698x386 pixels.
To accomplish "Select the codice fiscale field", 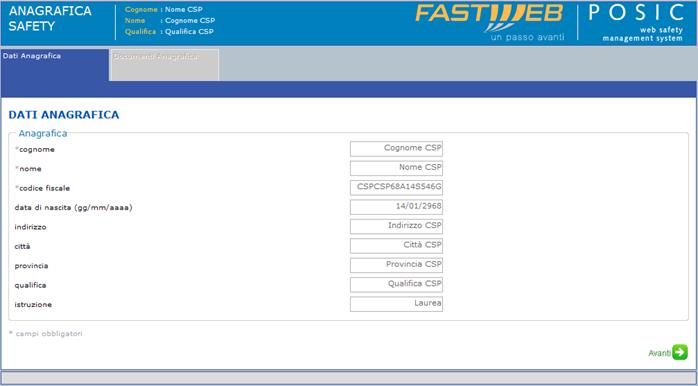I will (396, 188).
